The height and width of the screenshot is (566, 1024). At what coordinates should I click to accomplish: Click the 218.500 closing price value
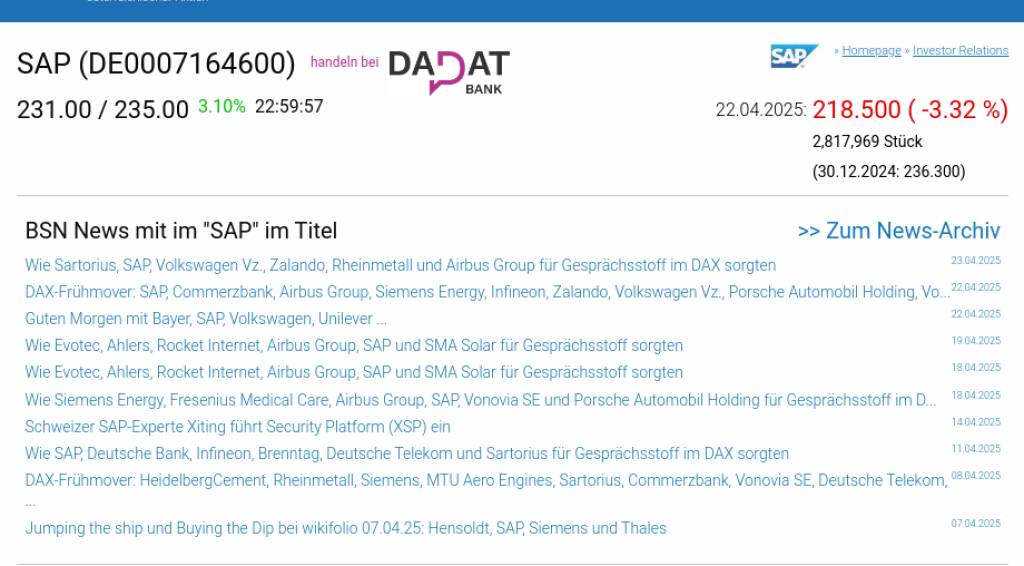tap(856, 110)
